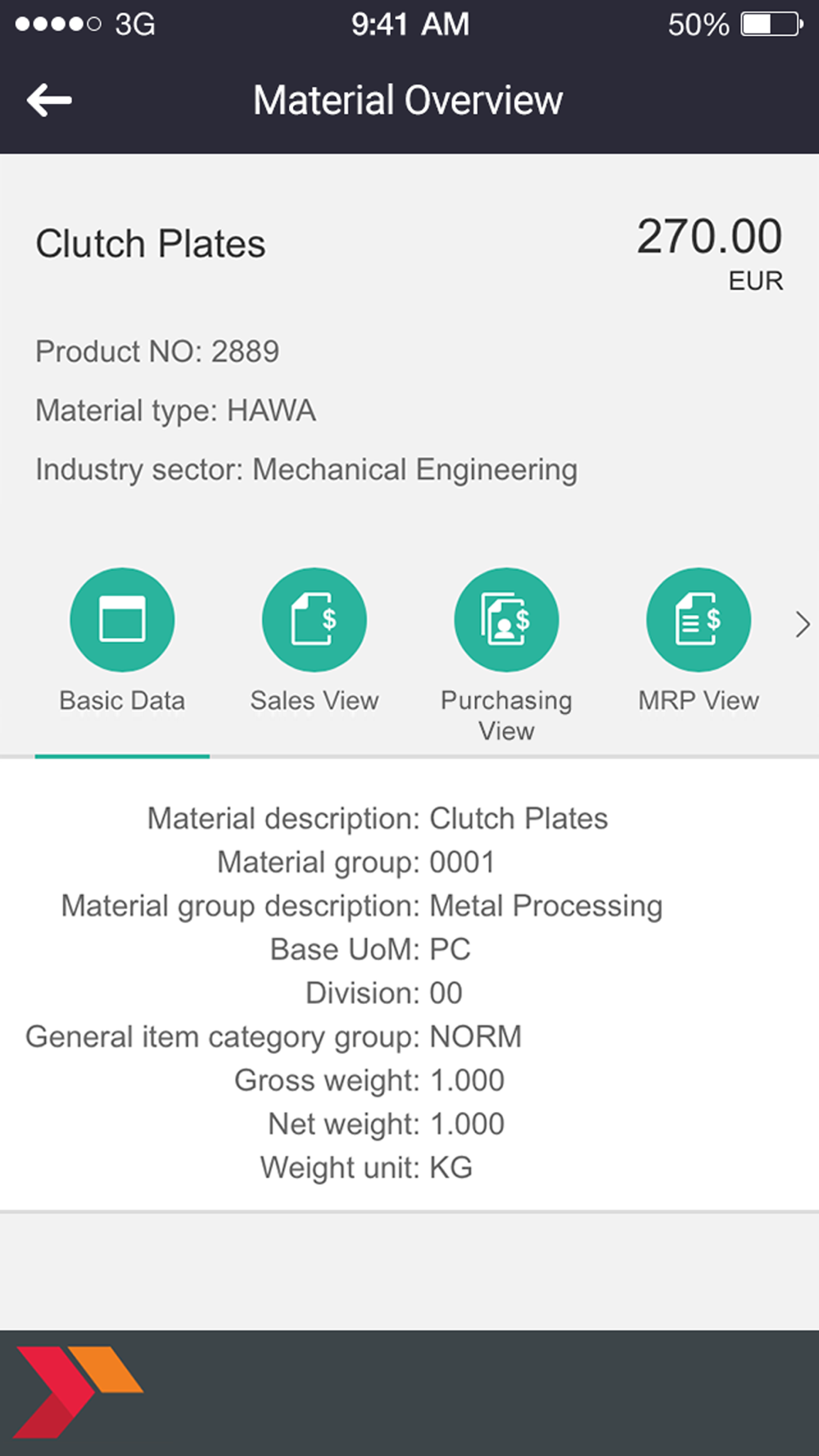
Task: Tap the signal strength dots
Action: click(x=58, y=25)
